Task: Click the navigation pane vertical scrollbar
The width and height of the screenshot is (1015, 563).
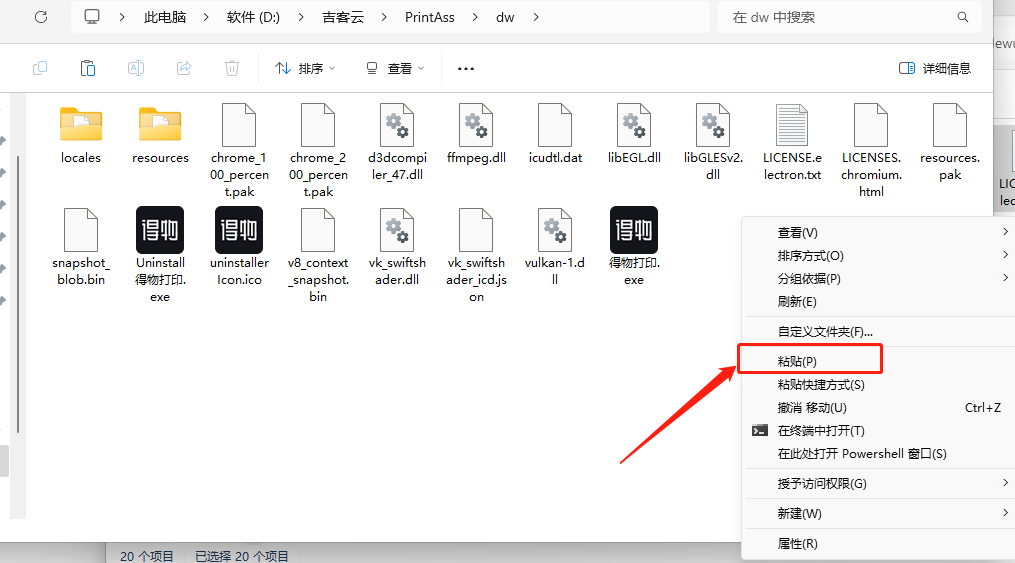Action: point(18,294)
